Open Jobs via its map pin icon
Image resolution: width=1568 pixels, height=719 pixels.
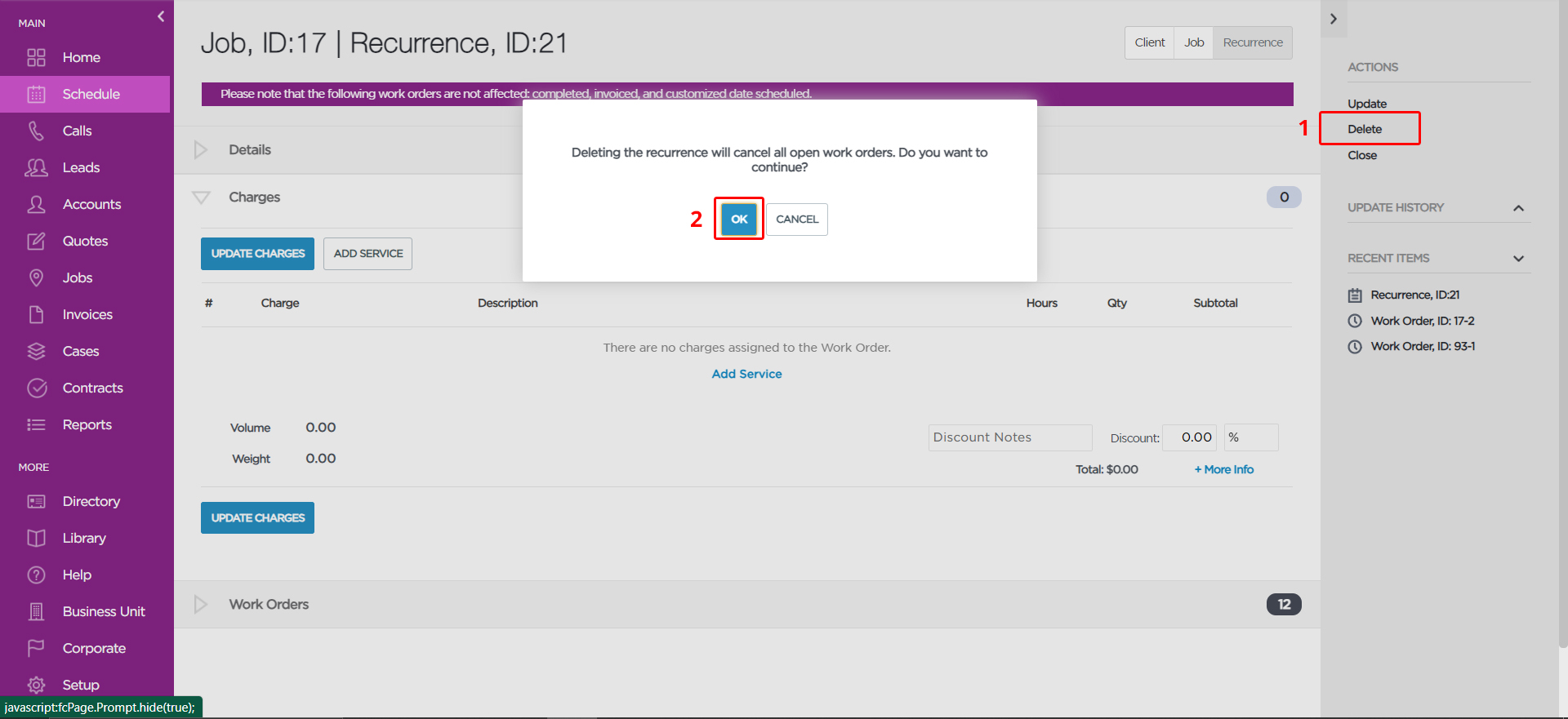pos(36,277)
